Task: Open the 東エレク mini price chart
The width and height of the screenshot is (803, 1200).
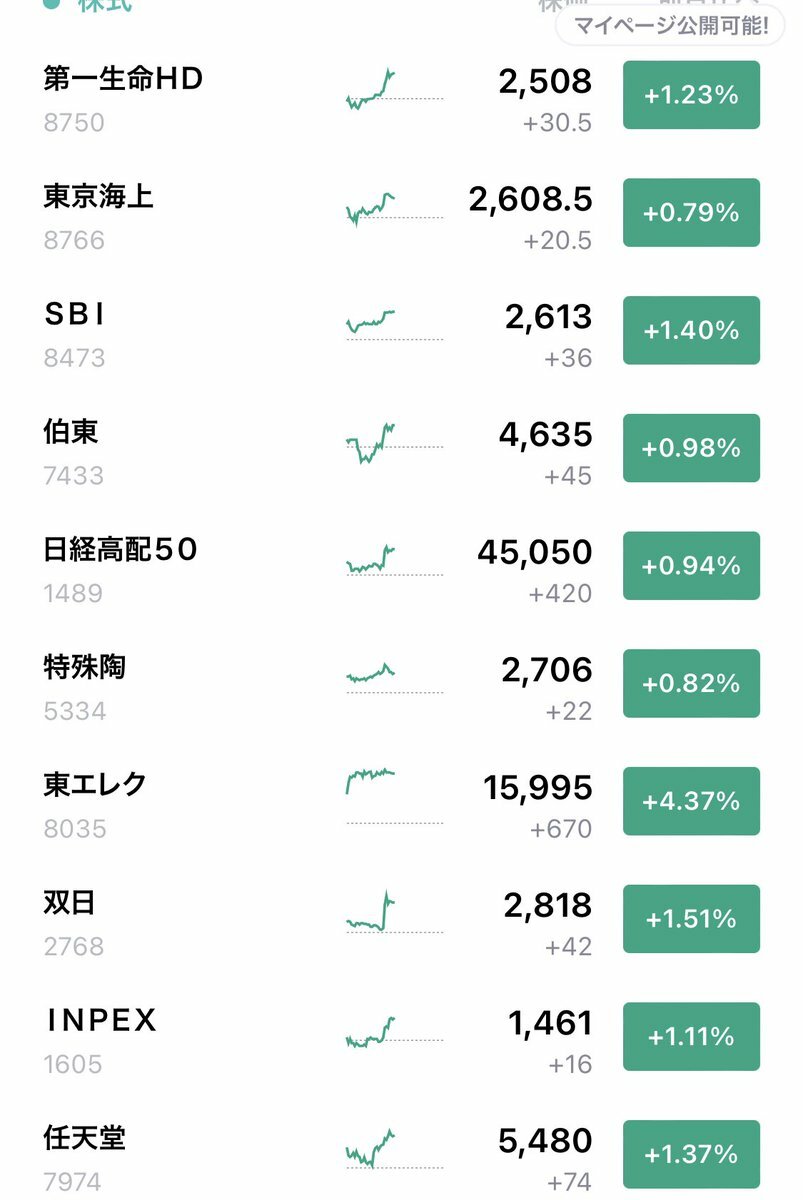Action: pyautogui.click(x=394, y=796)
